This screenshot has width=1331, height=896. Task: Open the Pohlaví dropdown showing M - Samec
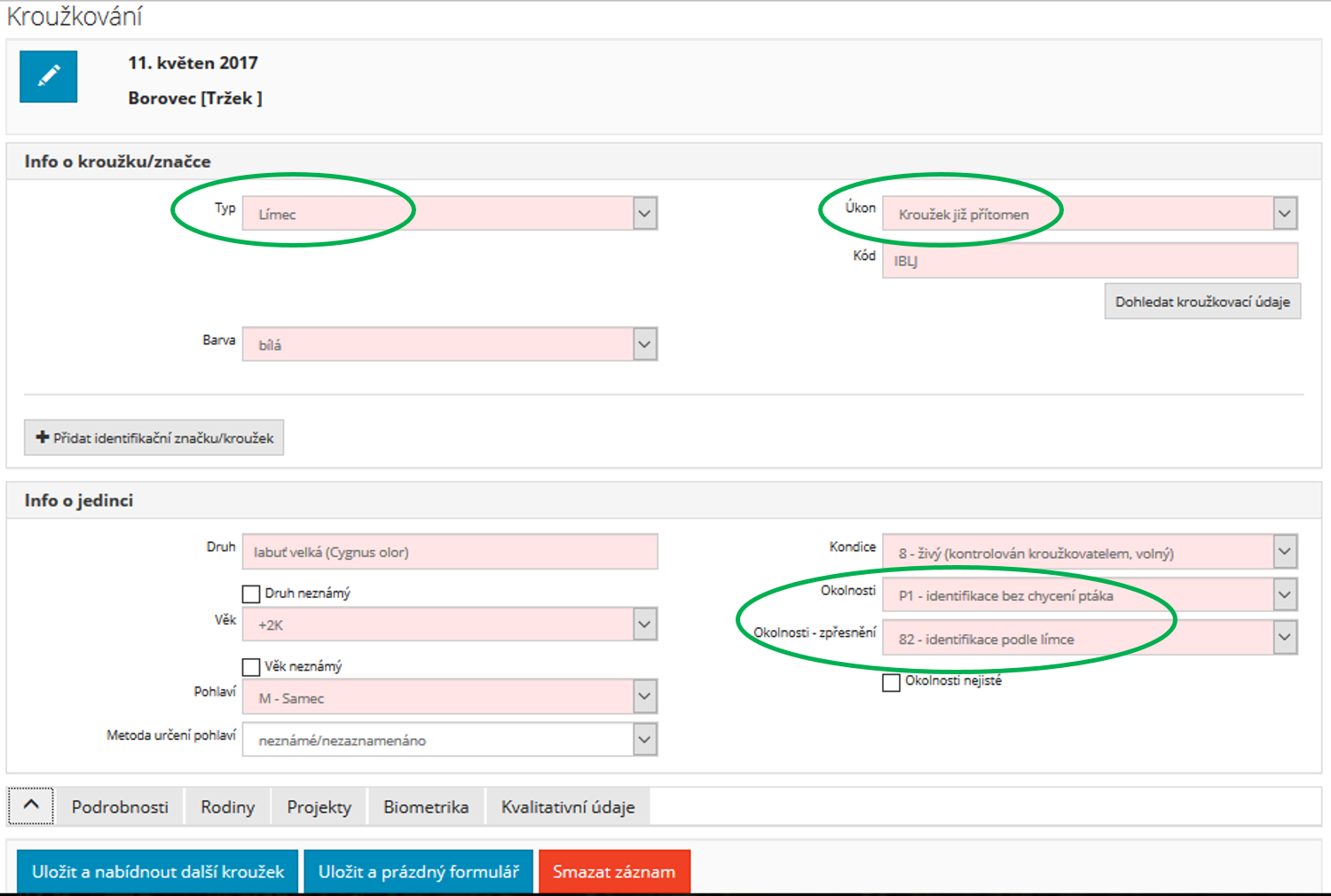[450, 697]
